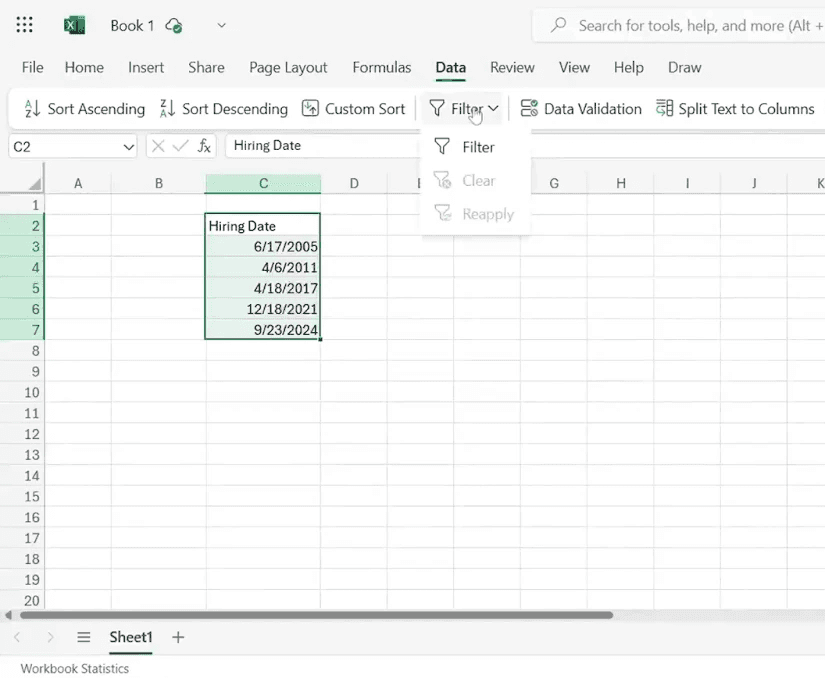Click the ribbon Filter funnel icon
Viewport: 825px width, 678px height.
[437, 108]
